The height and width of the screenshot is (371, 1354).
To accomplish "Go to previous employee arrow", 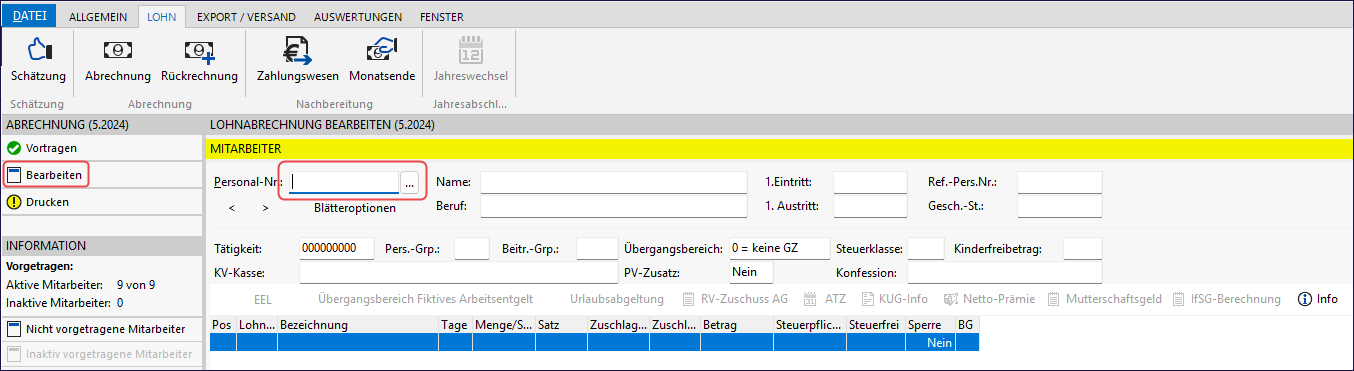I will coord(232,208).
